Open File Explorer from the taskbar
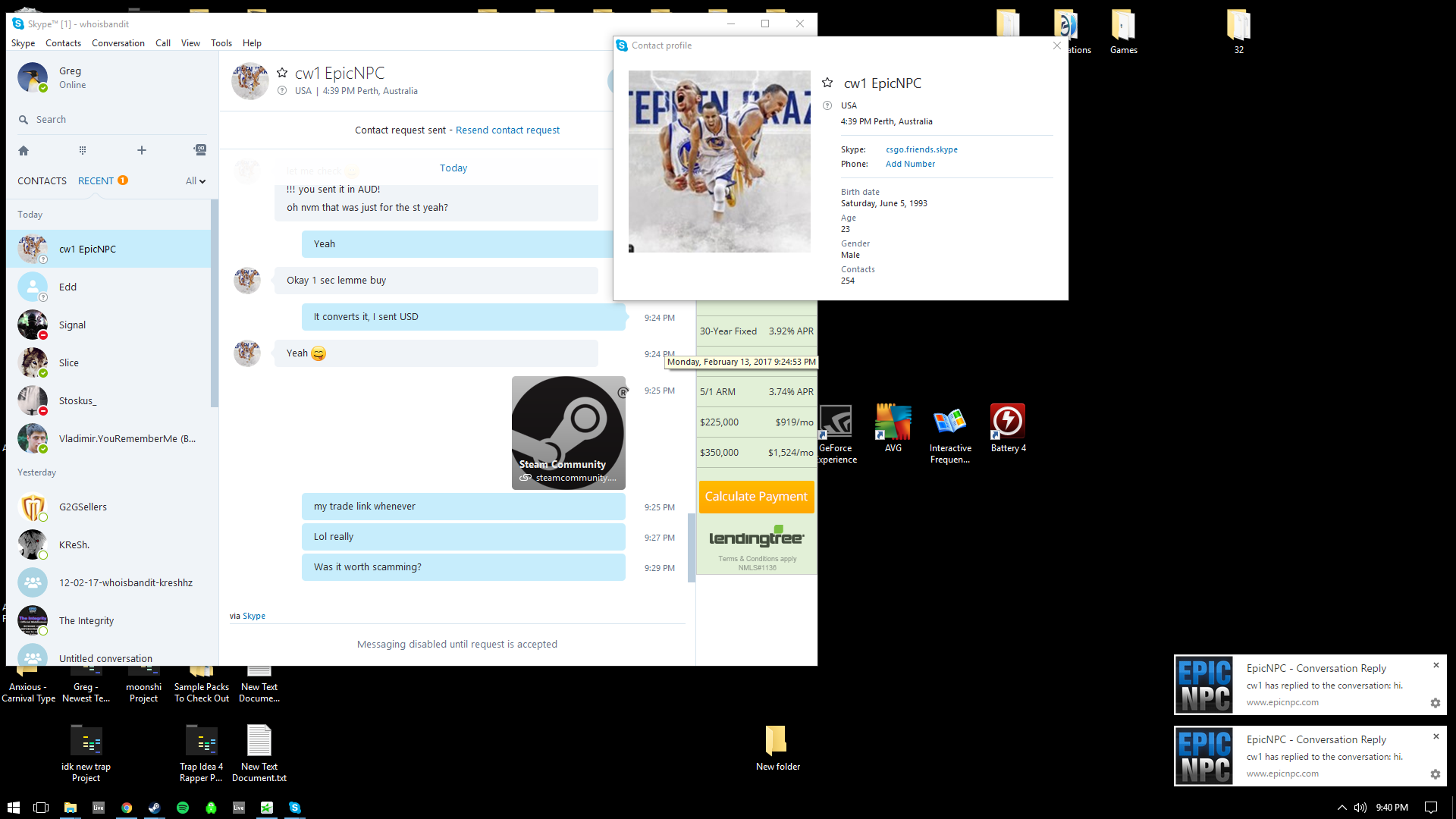 pos(70,808)
